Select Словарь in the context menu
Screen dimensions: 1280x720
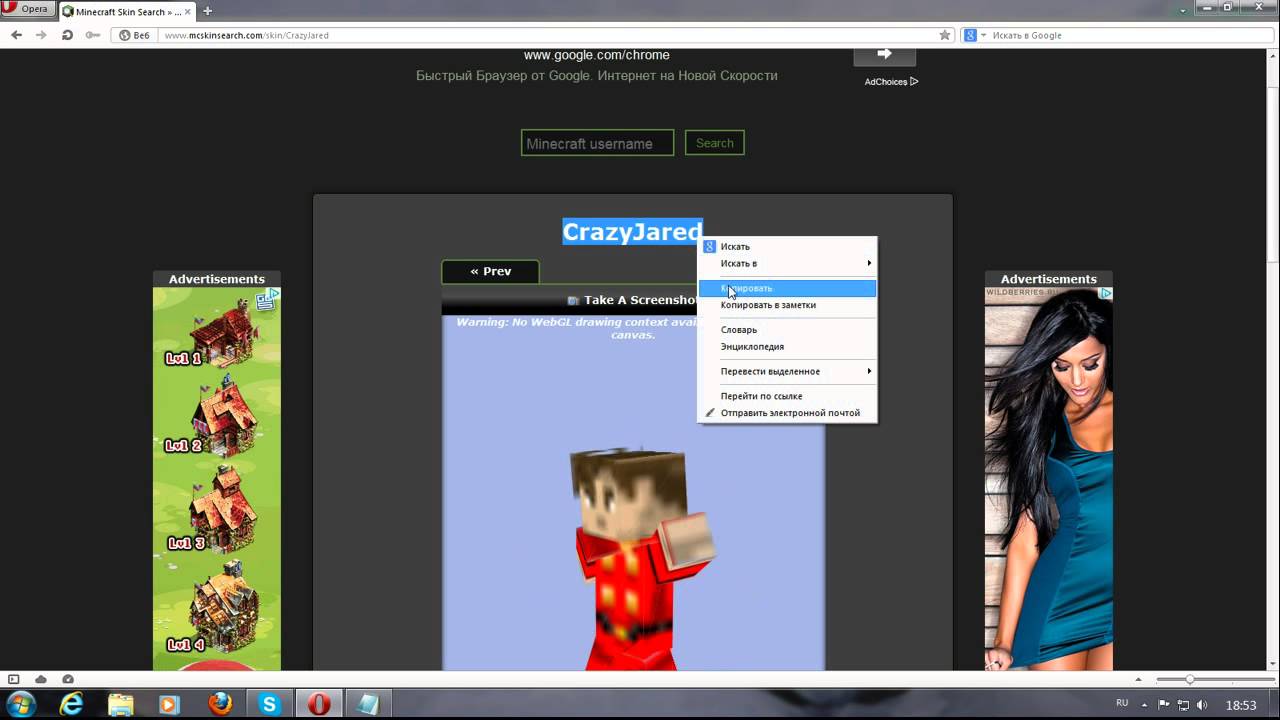point(787,329)
